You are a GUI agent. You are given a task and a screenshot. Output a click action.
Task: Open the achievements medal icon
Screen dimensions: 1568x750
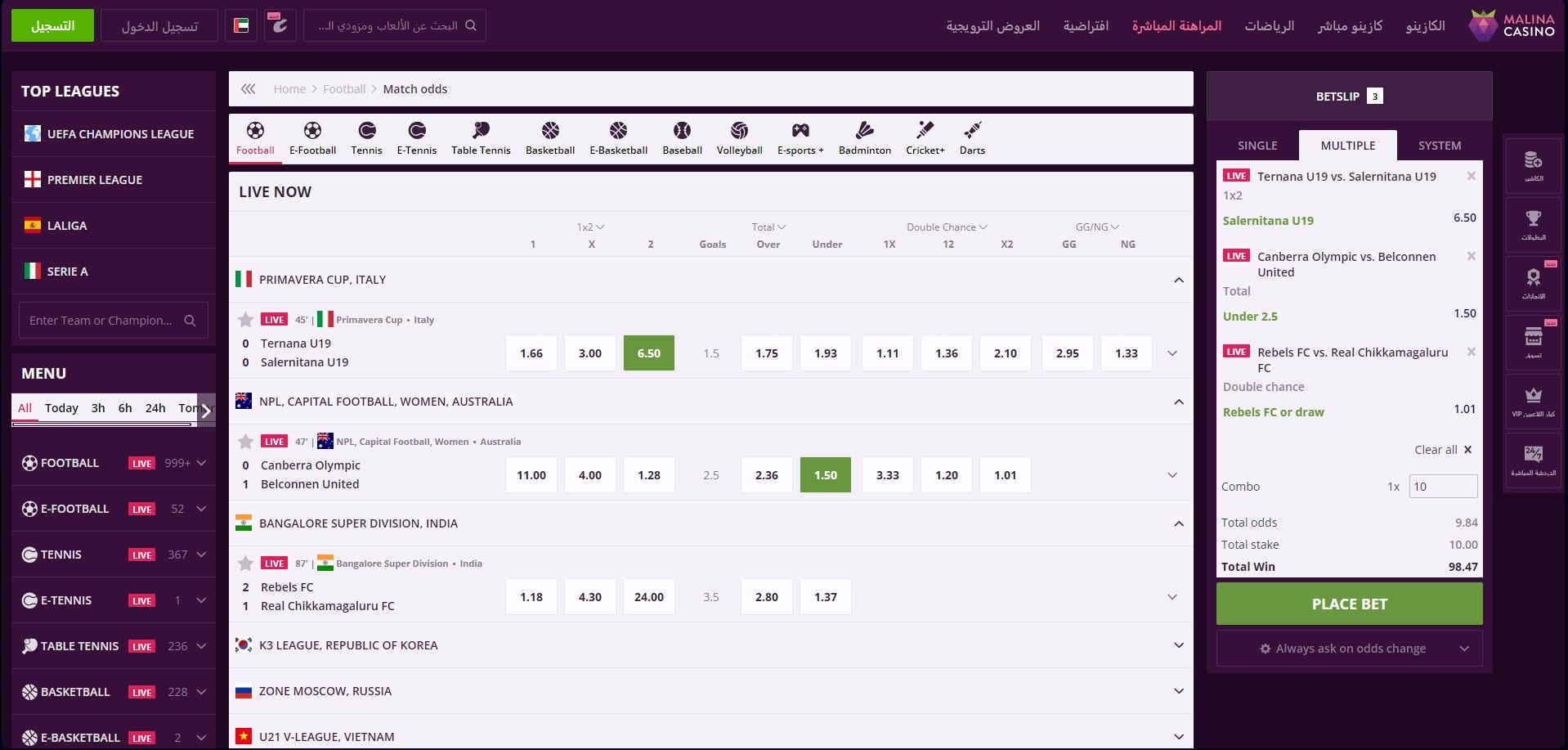[1533, 282]
